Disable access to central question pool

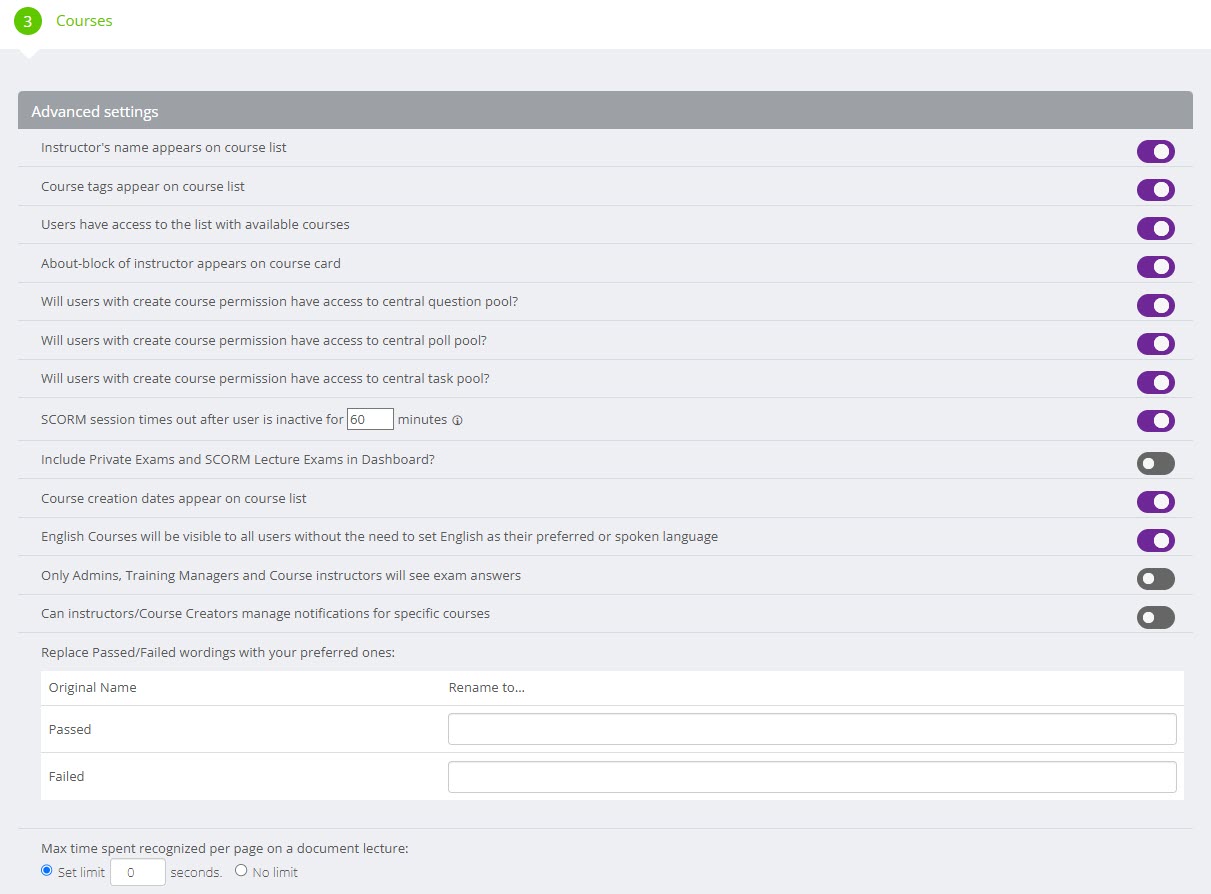click(1155, 306)
